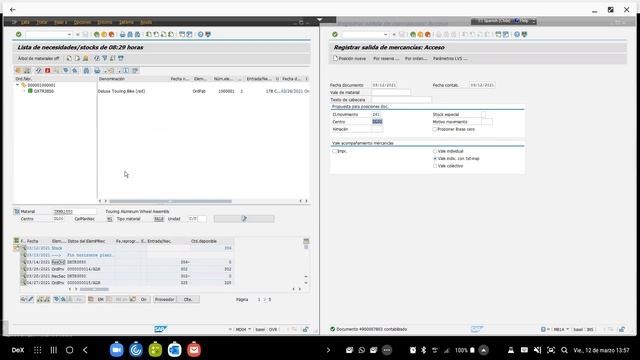Viewport: 640px width, 360px height.
Task: Click Print icon in stock list toolbar
Action: pos(122,34)
